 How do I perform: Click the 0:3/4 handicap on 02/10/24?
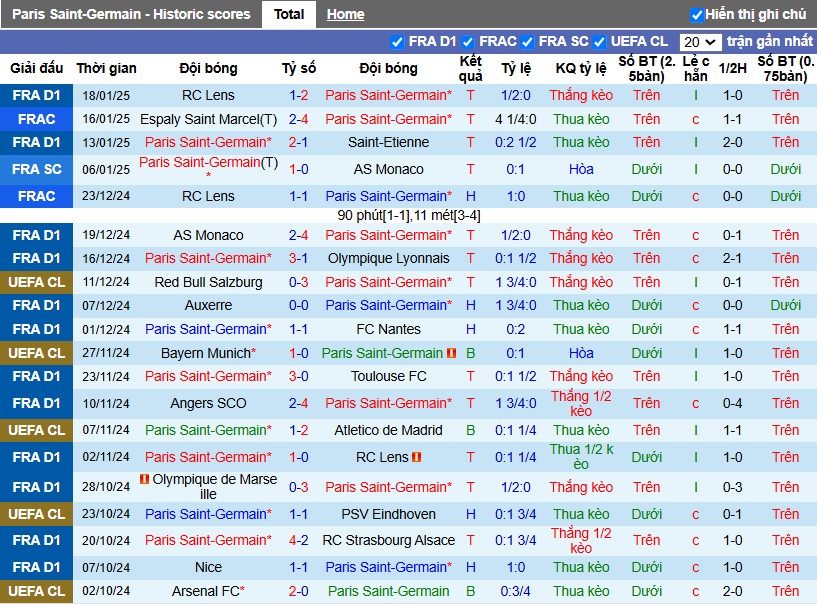(515, 591)
